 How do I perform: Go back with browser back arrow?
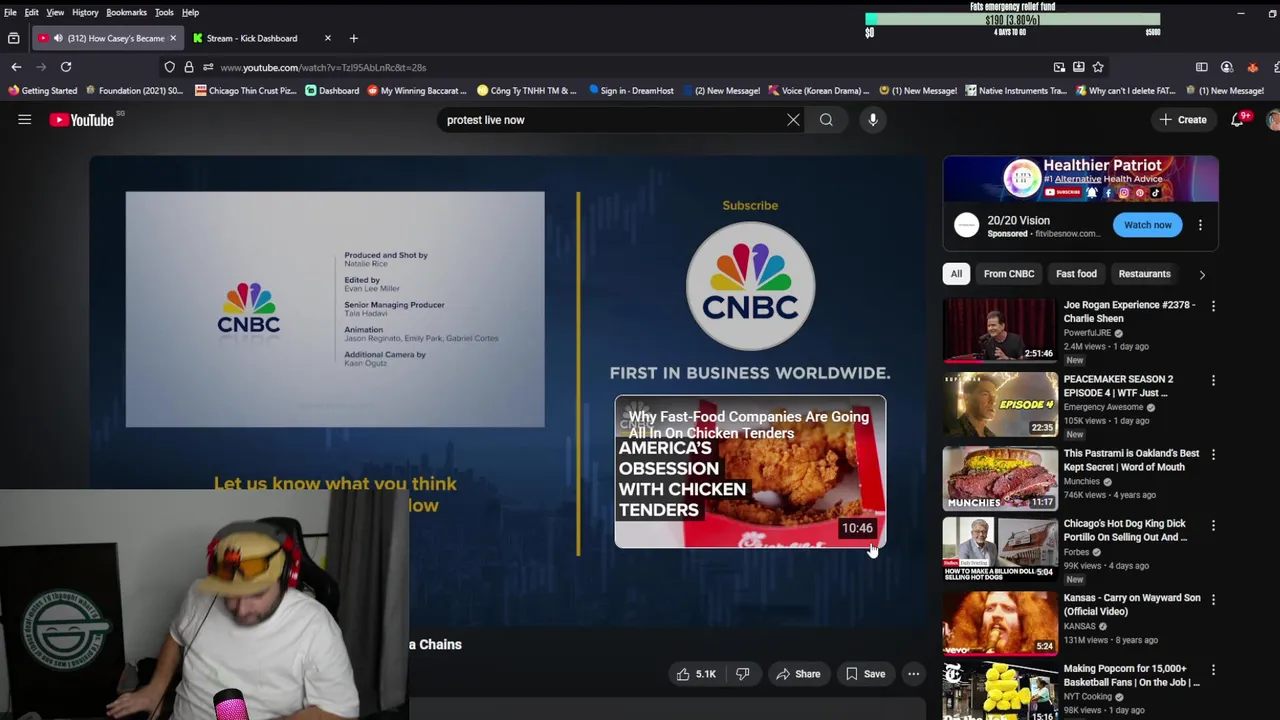click(16, 67)
